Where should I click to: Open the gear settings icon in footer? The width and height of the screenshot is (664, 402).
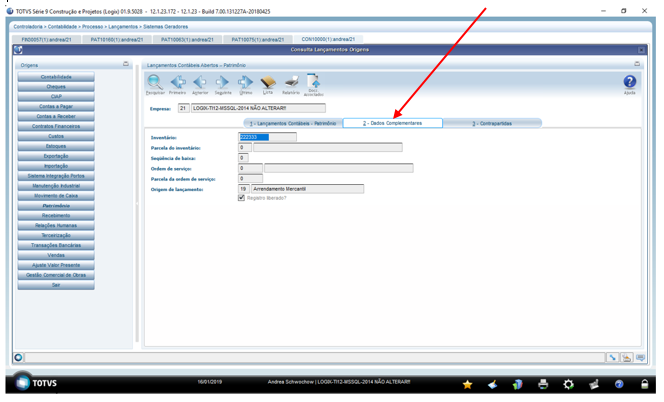point(568,384)
